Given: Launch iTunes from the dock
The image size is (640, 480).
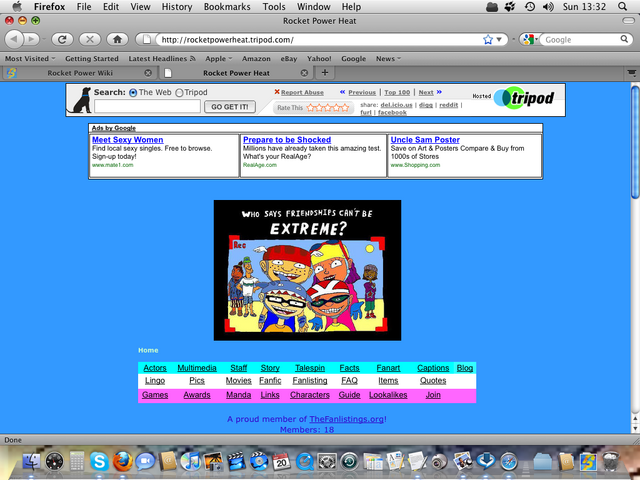Looking at the screenshot, I should 190,462.
